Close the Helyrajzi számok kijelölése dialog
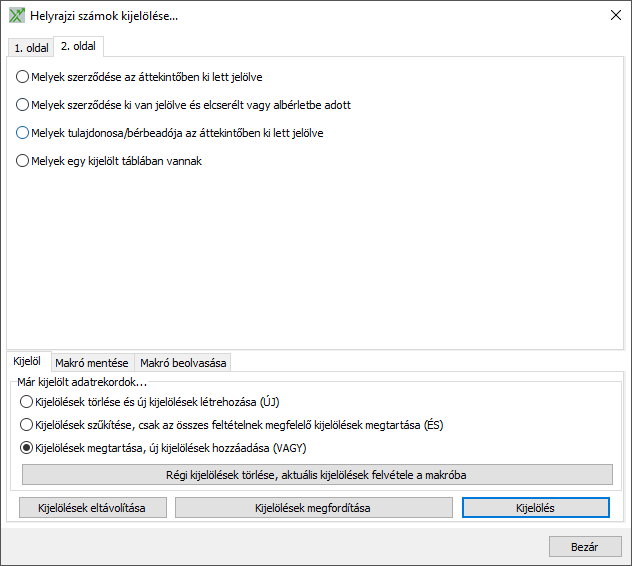Image resolution: width=632 pixels, height=566 pixels. tap(615, 15)
